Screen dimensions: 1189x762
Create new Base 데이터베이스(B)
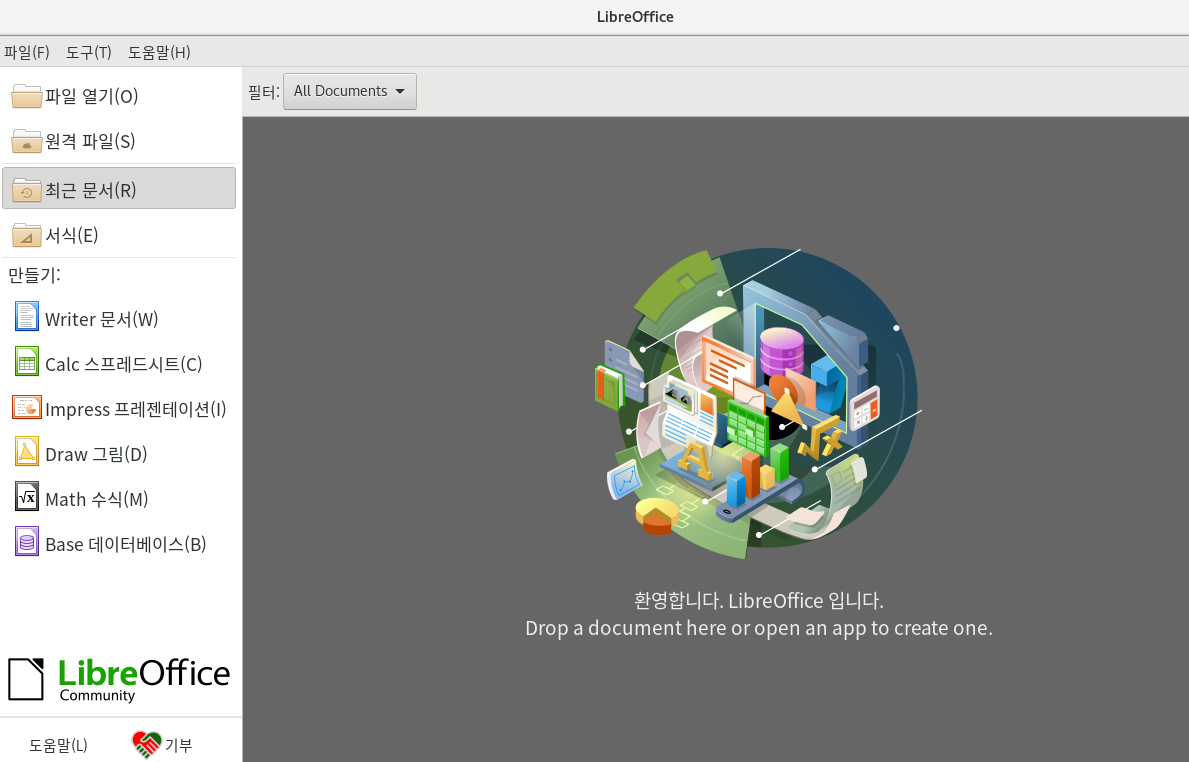126,544
